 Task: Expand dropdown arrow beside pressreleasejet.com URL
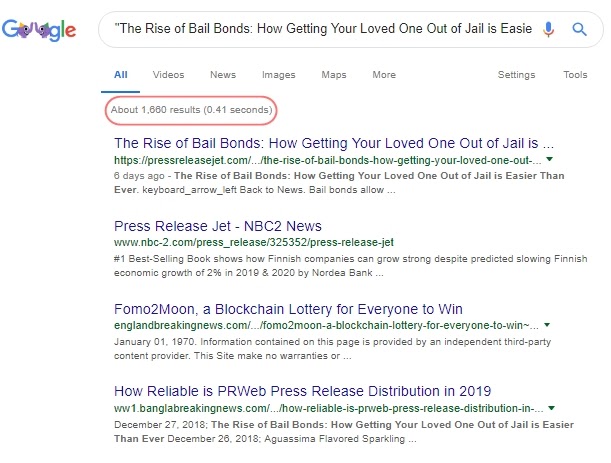pyautogui.click(x=550, y=159)
